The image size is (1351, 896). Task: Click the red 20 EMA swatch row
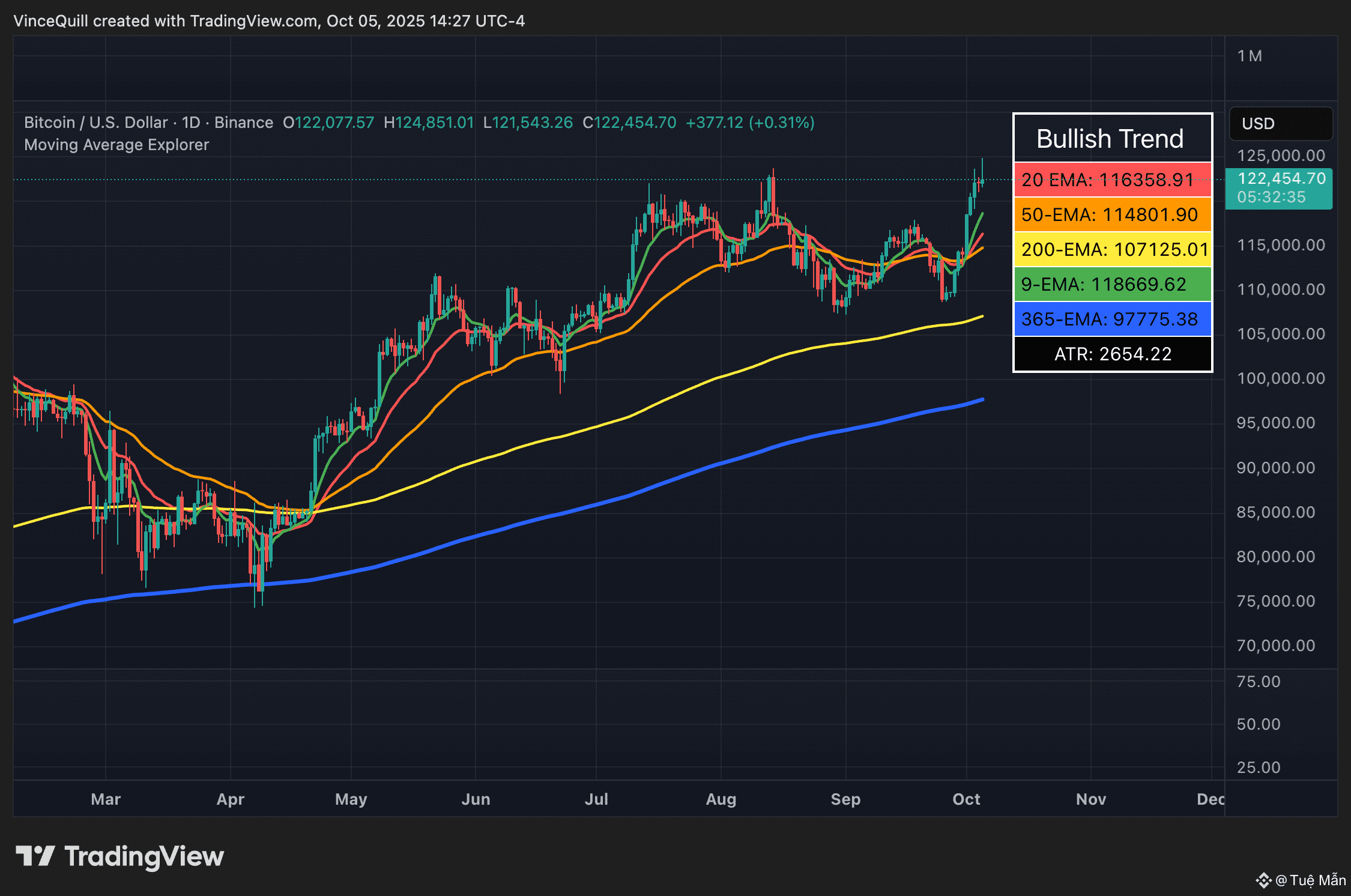pos(1112,180)
